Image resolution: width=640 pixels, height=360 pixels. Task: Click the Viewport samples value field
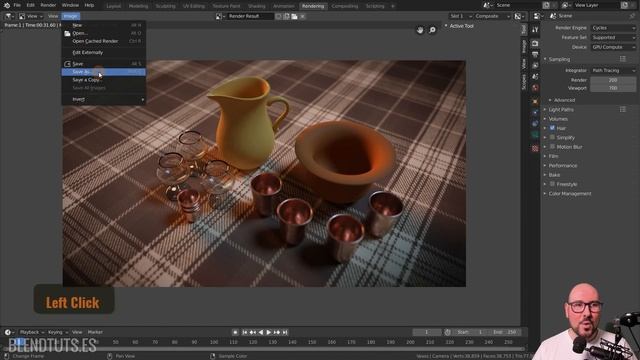coord(613,88)
